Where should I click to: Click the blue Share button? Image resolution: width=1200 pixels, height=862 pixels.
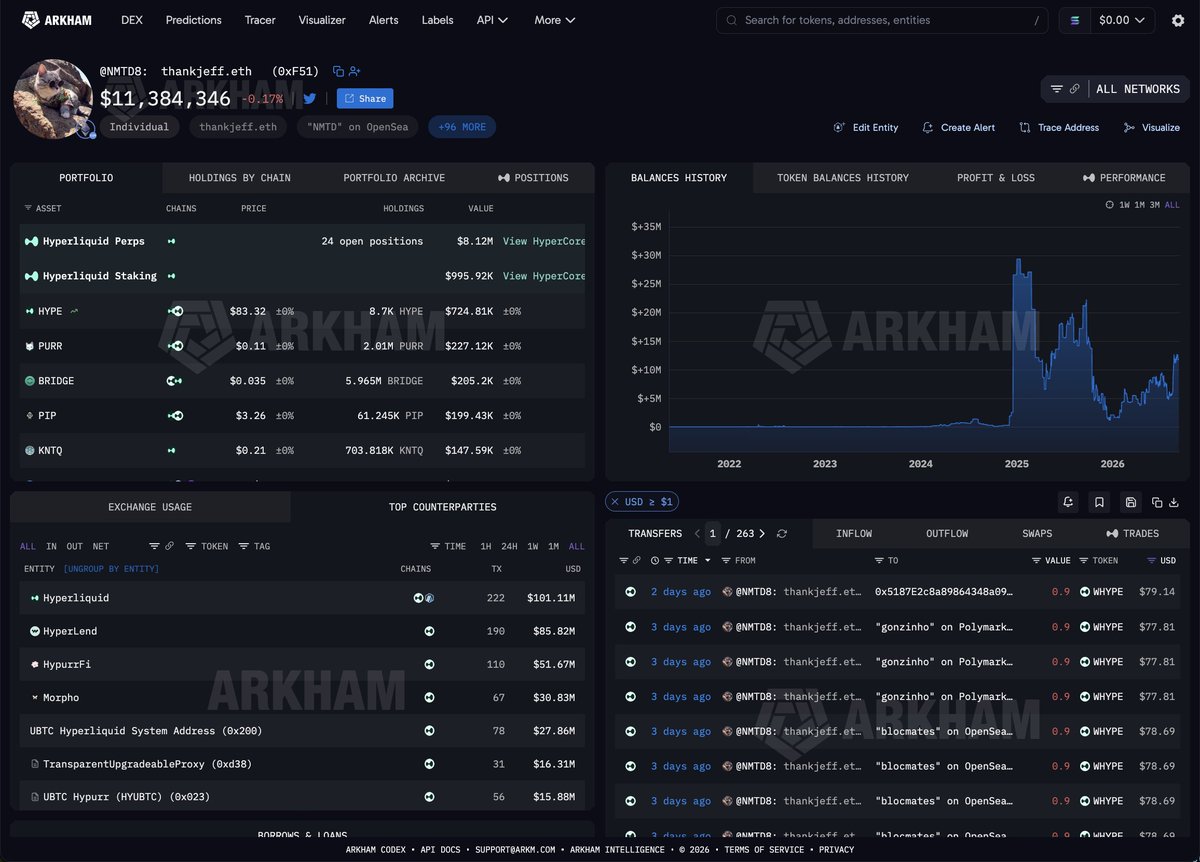click(365, 98)
